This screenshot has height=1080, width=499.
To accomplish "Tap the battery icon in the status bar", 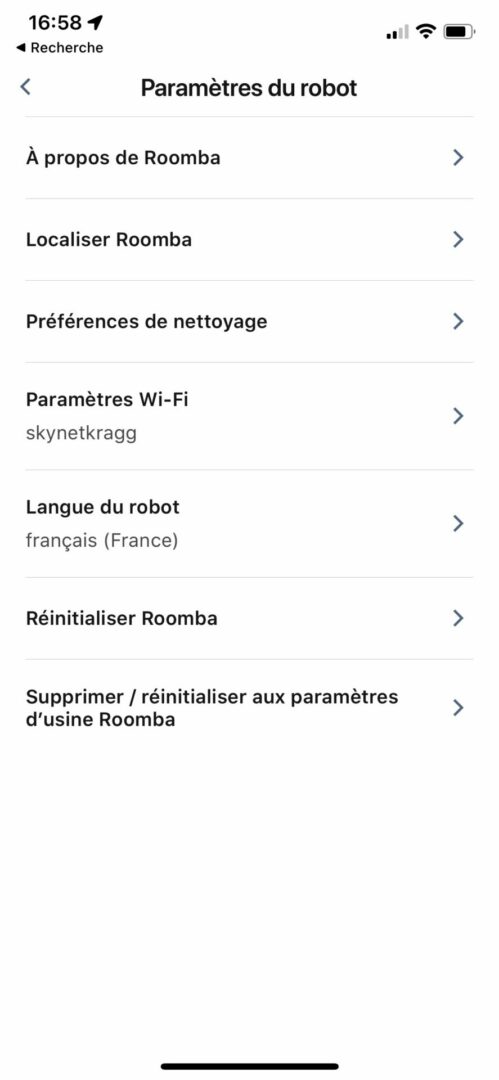I will [459, 32].
